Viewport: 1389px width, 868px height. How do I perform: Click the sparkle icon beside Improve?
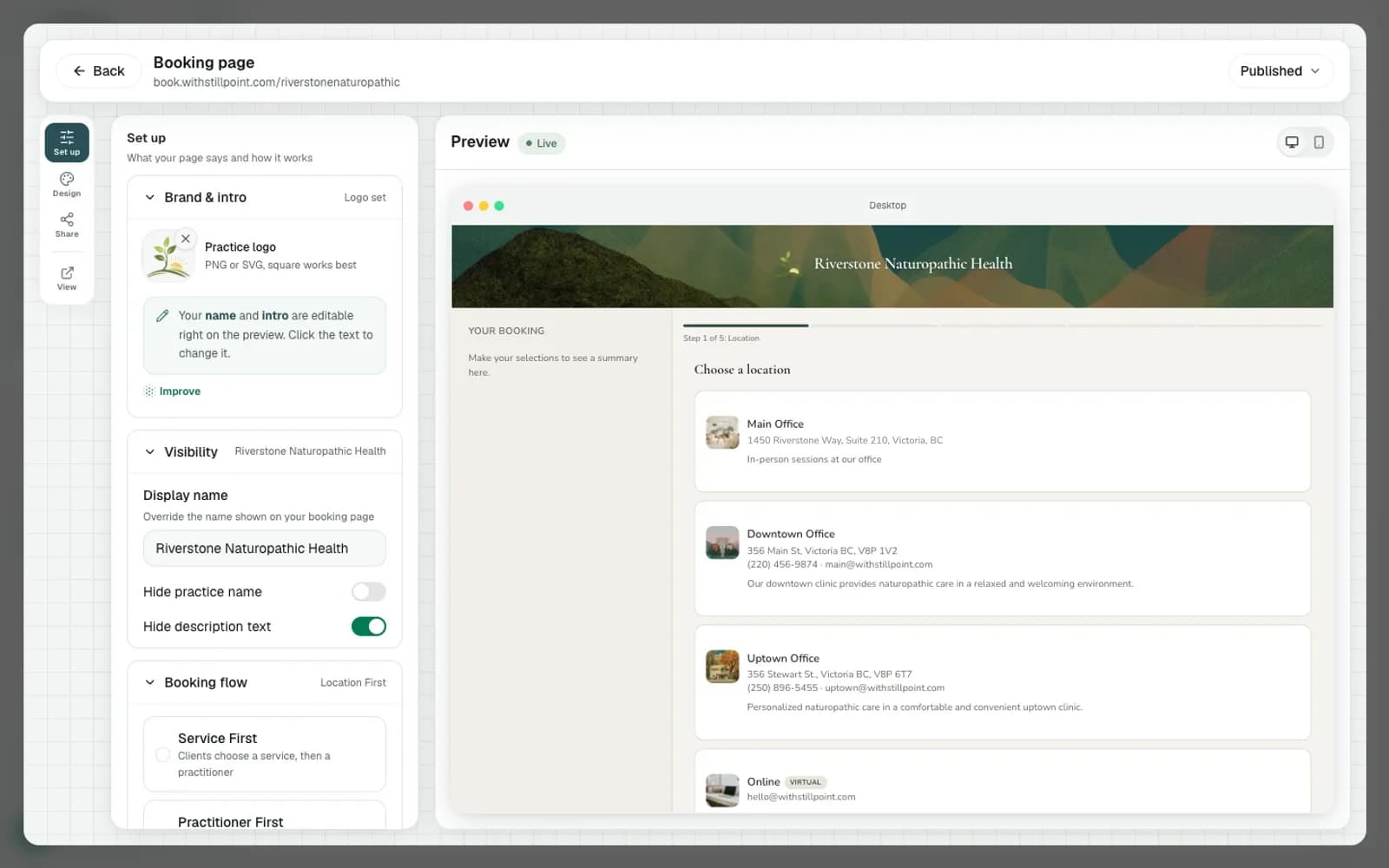[149, 391]
